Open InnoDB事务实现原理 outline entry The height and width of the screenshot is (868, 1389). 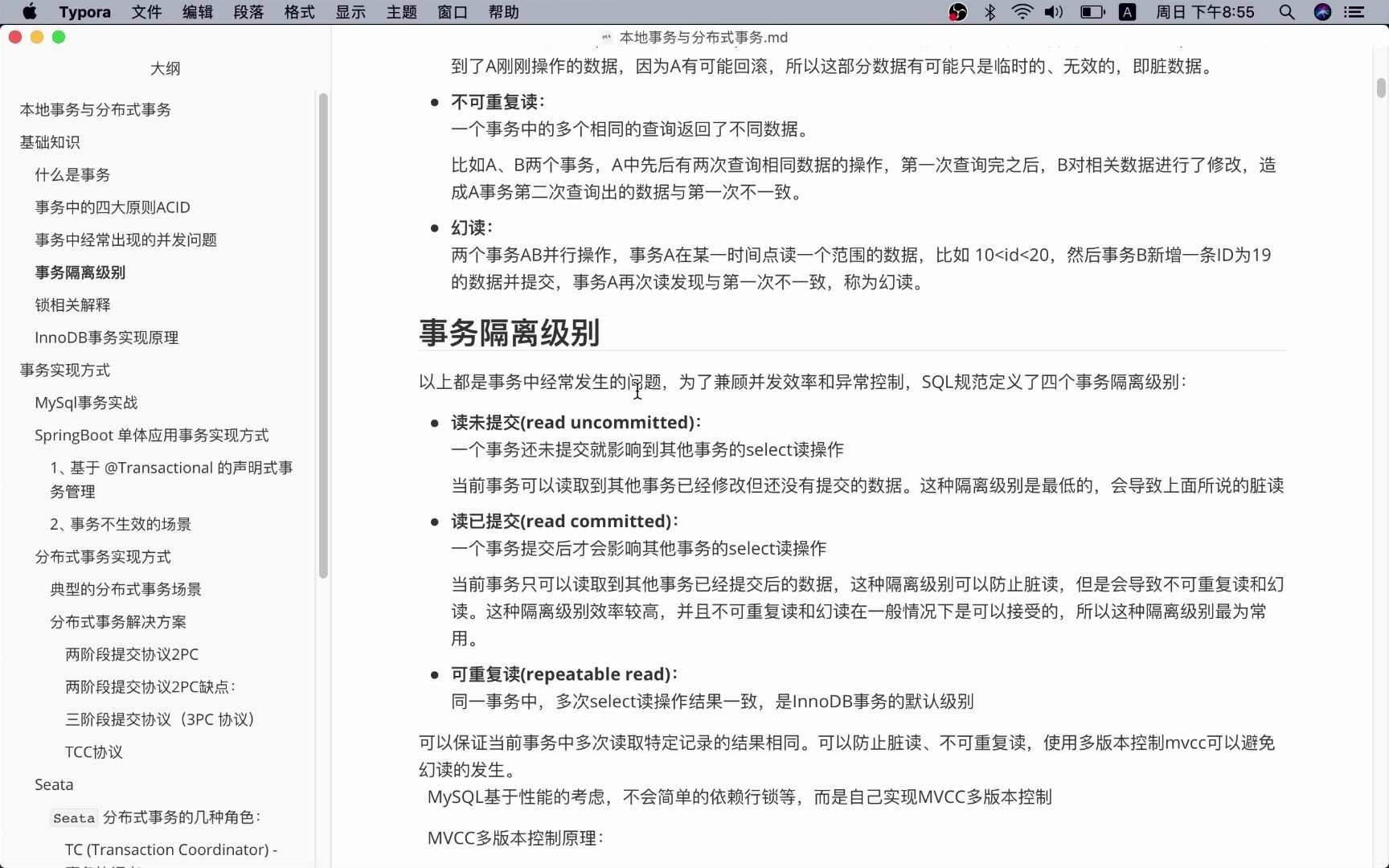107,338
